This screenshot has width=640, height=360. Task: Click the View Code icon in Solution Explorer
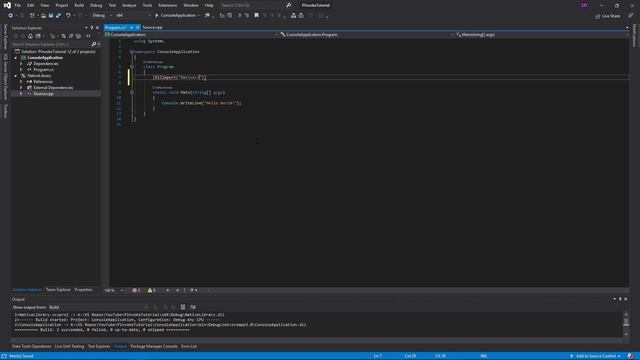(88, 36)
